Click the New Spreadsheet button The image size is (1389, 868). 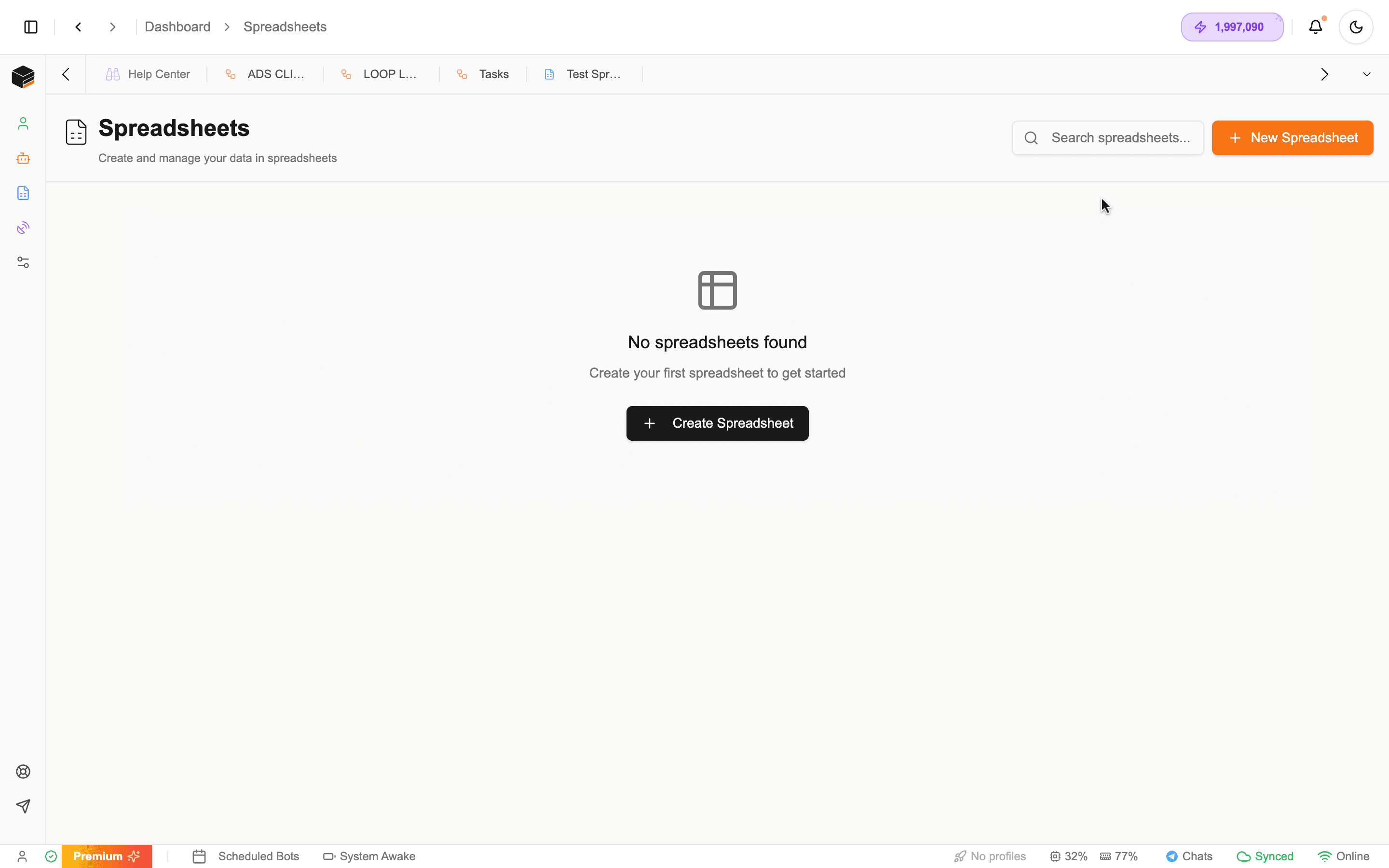click(1292, 137)
